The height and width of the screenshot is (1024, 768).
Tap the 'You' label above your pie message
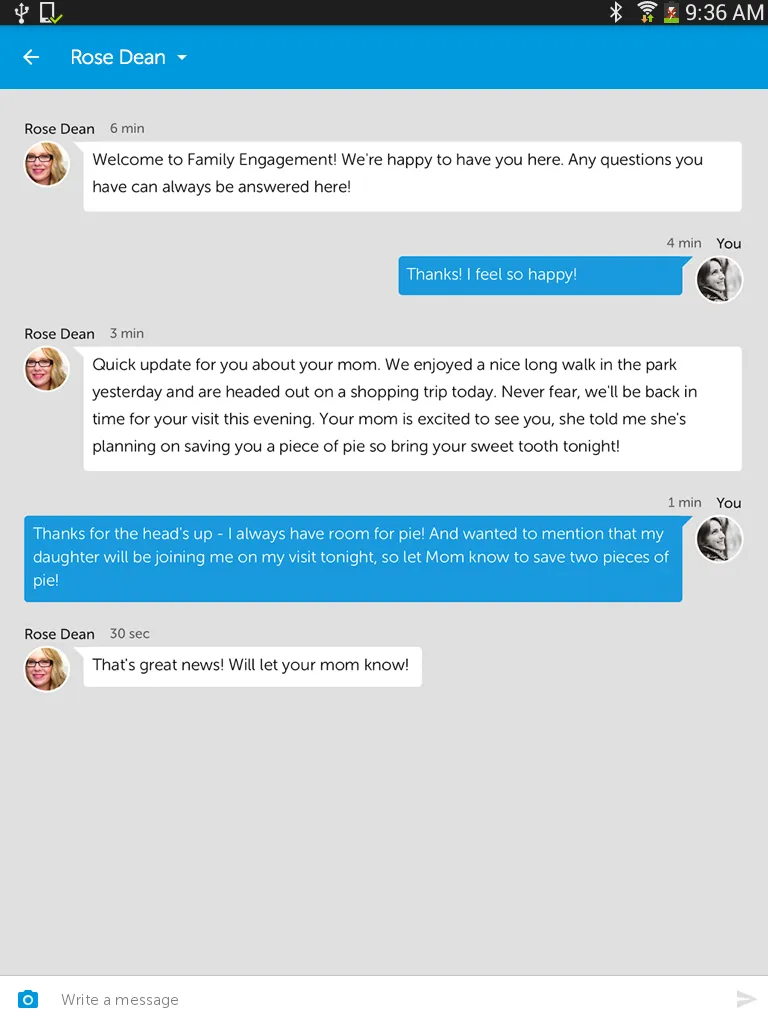coord(729,503)
